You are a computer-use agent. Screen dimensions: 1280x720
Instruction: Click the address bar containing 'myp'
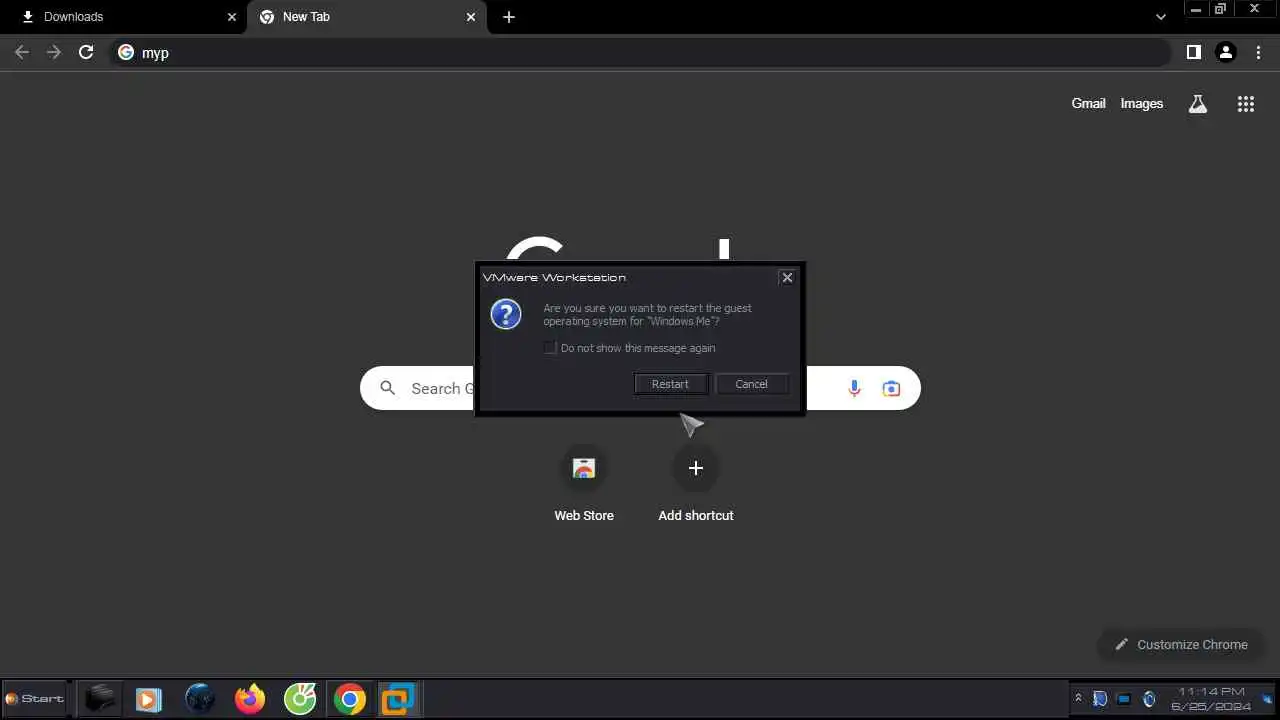[x=640, y=52]
